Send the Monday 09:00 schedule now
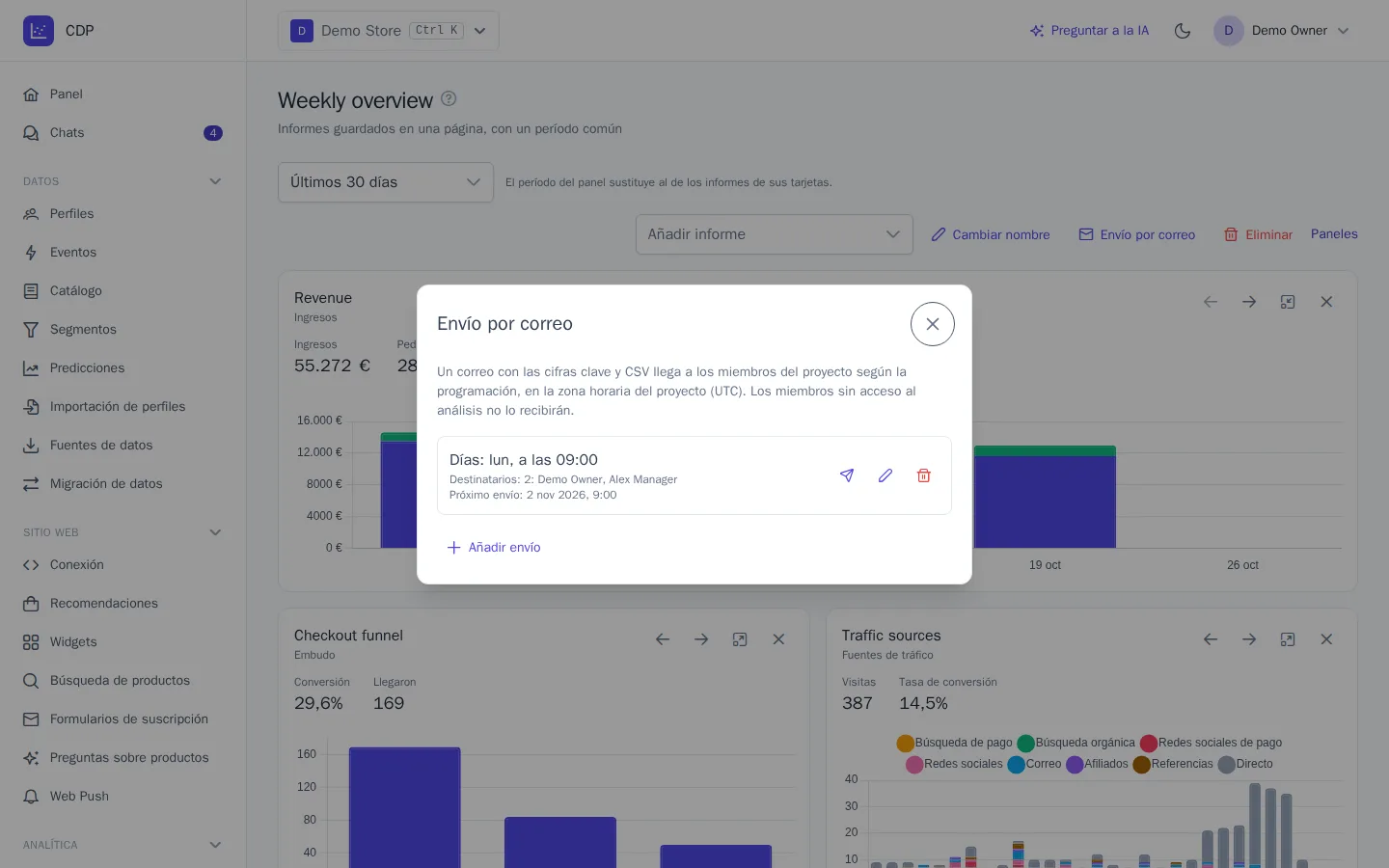Screen dimensions: 1389x868 point(847,475)
